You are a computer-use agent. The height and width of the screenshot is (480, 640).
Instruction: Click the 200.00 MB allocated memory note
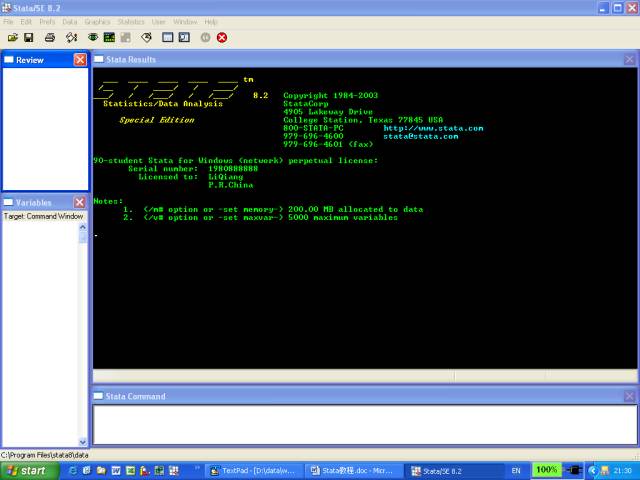(356, 209)
